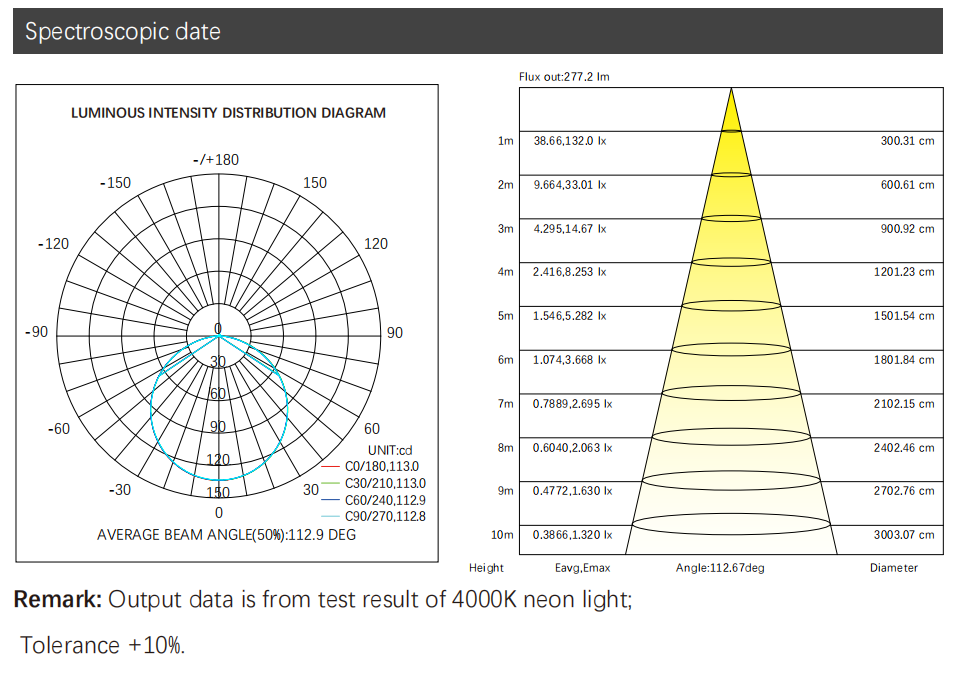Click the 300.31 cm diameter value

click(907, 141)
